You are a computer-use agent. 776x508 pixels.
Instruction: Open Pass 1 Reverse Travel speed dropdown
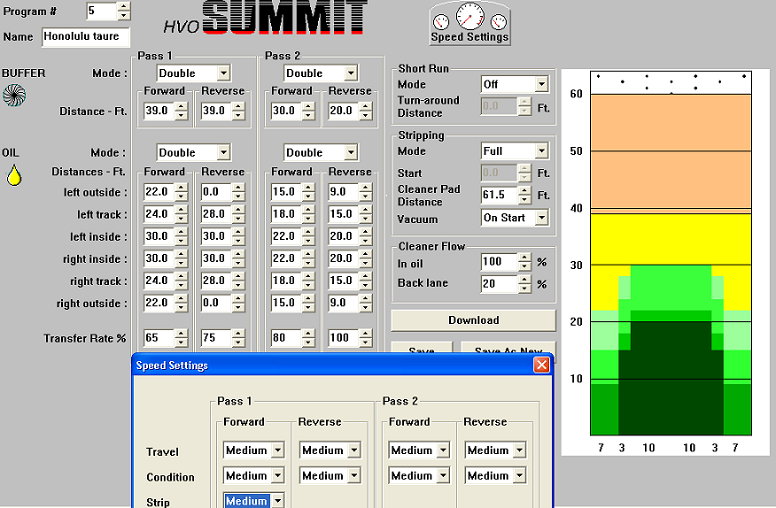(x=354, y=450)
